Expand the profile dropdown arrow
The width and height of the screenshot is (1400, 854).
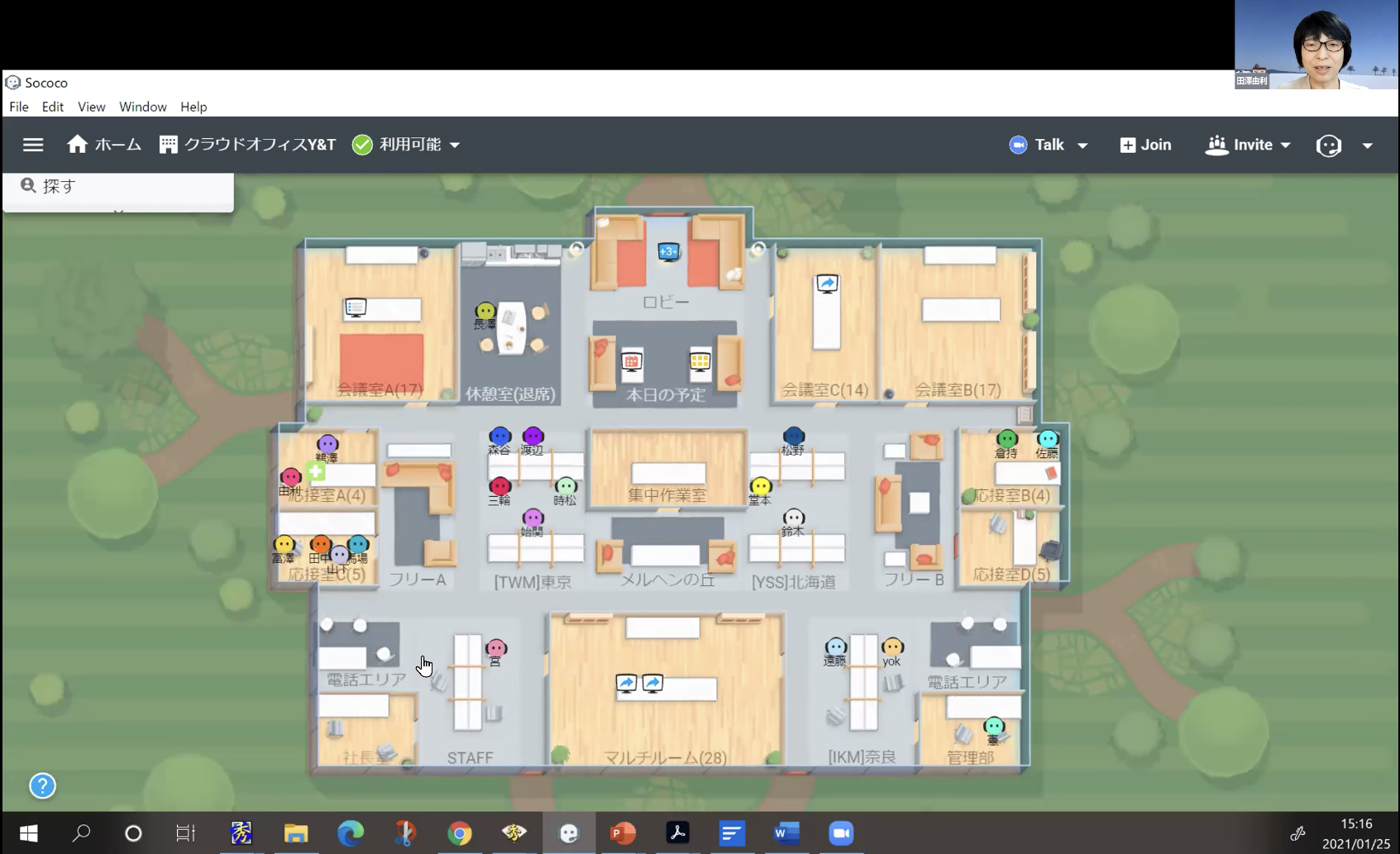tap(1367, 146)
